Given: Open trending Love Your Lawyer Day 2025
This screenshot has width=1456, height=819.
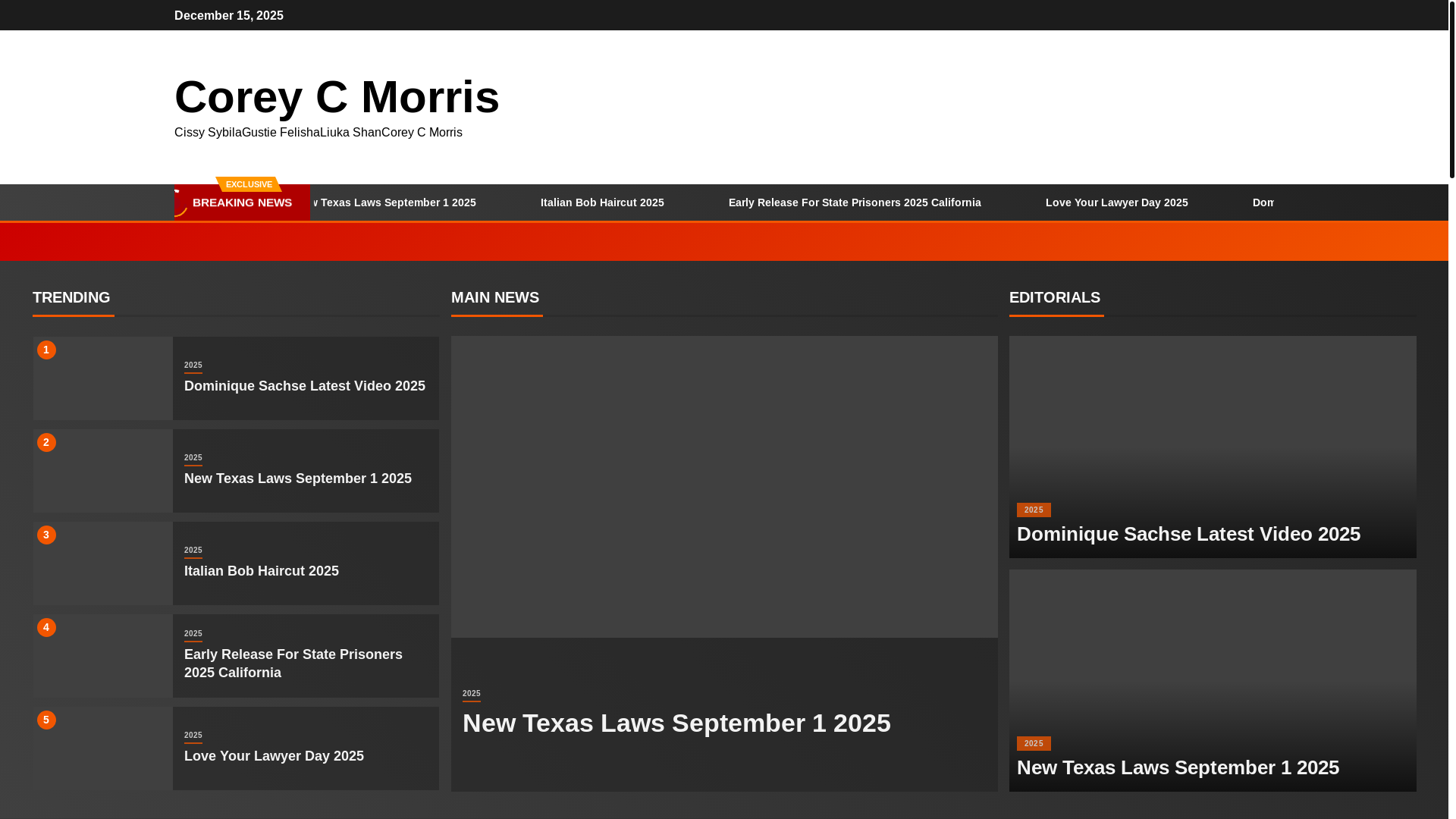Looking at the screenshot, I should 274,756.
